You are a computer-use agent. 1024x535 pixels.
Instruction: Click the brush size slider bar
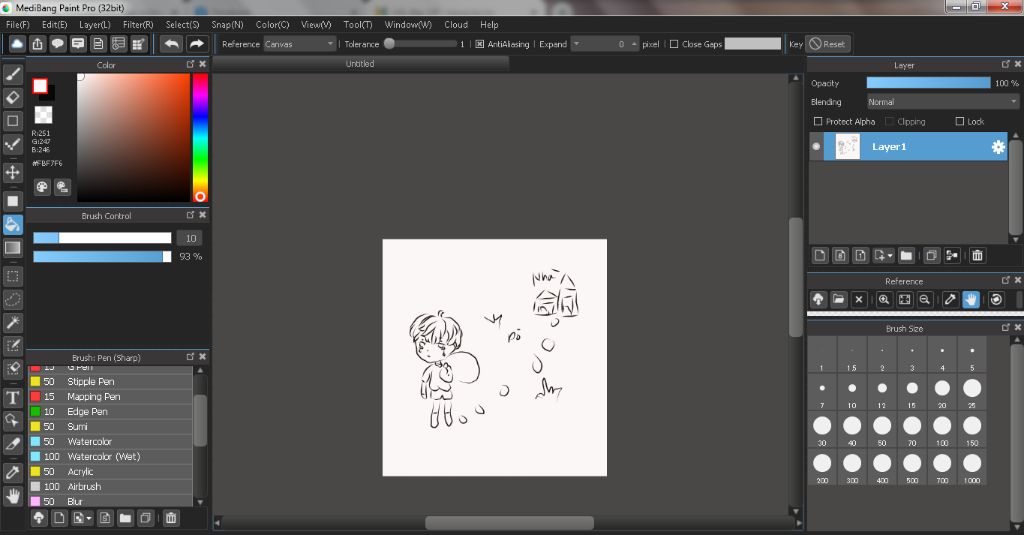click(x=102, y=238)
